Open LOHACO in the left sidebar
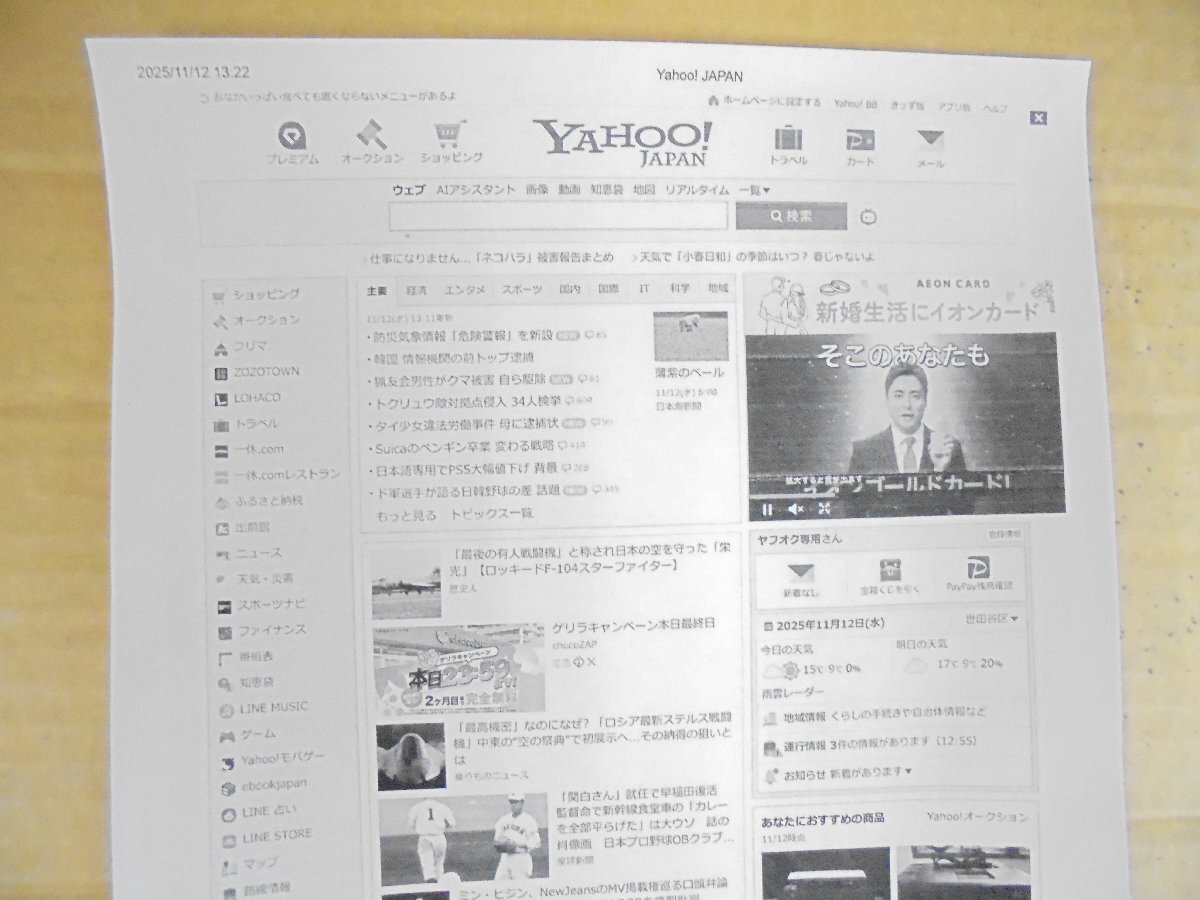Viewport: 1200px width, 900px height. coord(248,398)
